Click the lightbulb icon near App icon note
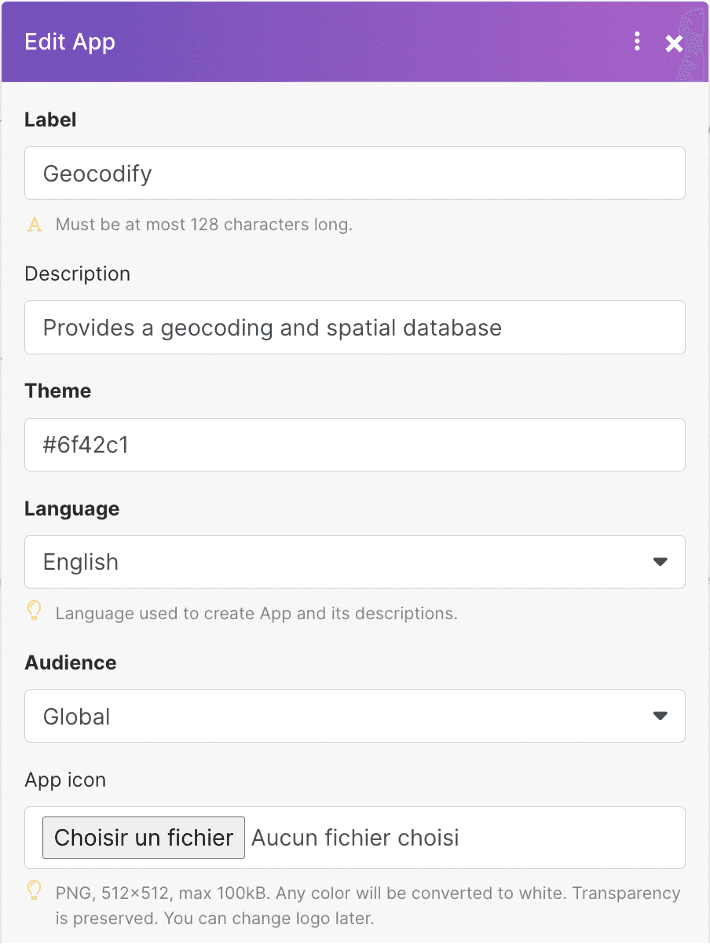This screenshot has height=944, width=710. coord(33,893)
